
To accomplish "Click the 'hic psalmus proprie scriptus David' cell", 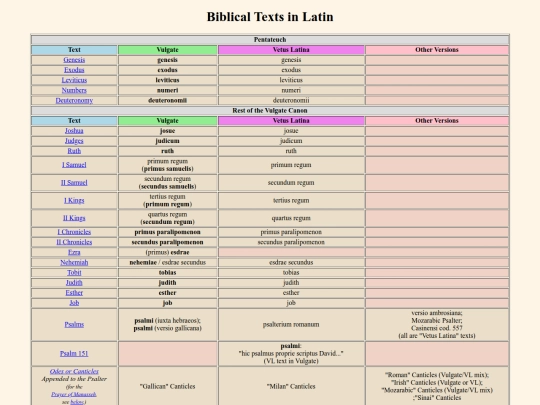I will [291, 354].
